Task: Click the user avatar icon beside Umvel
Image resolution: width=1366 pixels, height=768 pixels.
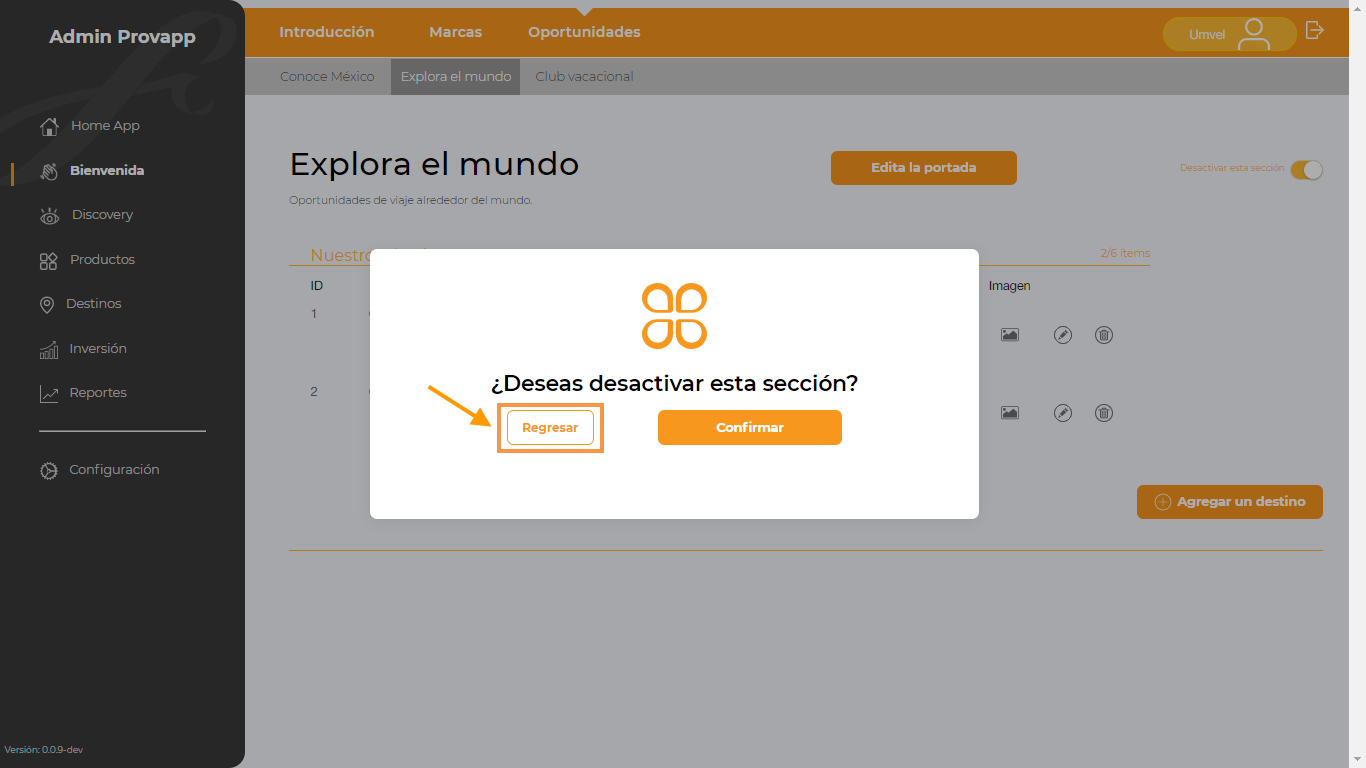Action: pos(1253,34)
